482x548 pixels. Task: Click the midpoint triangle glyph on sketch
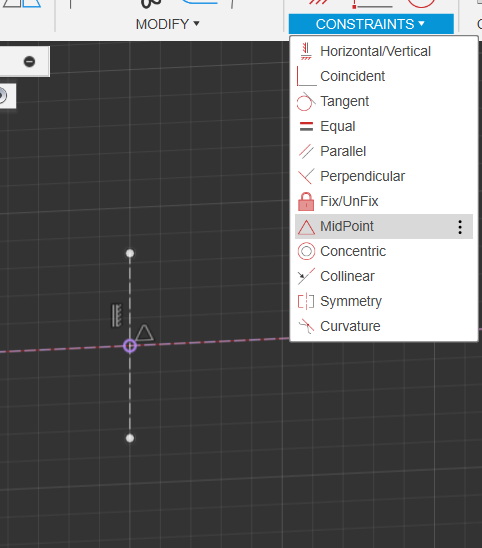(144, 333)
